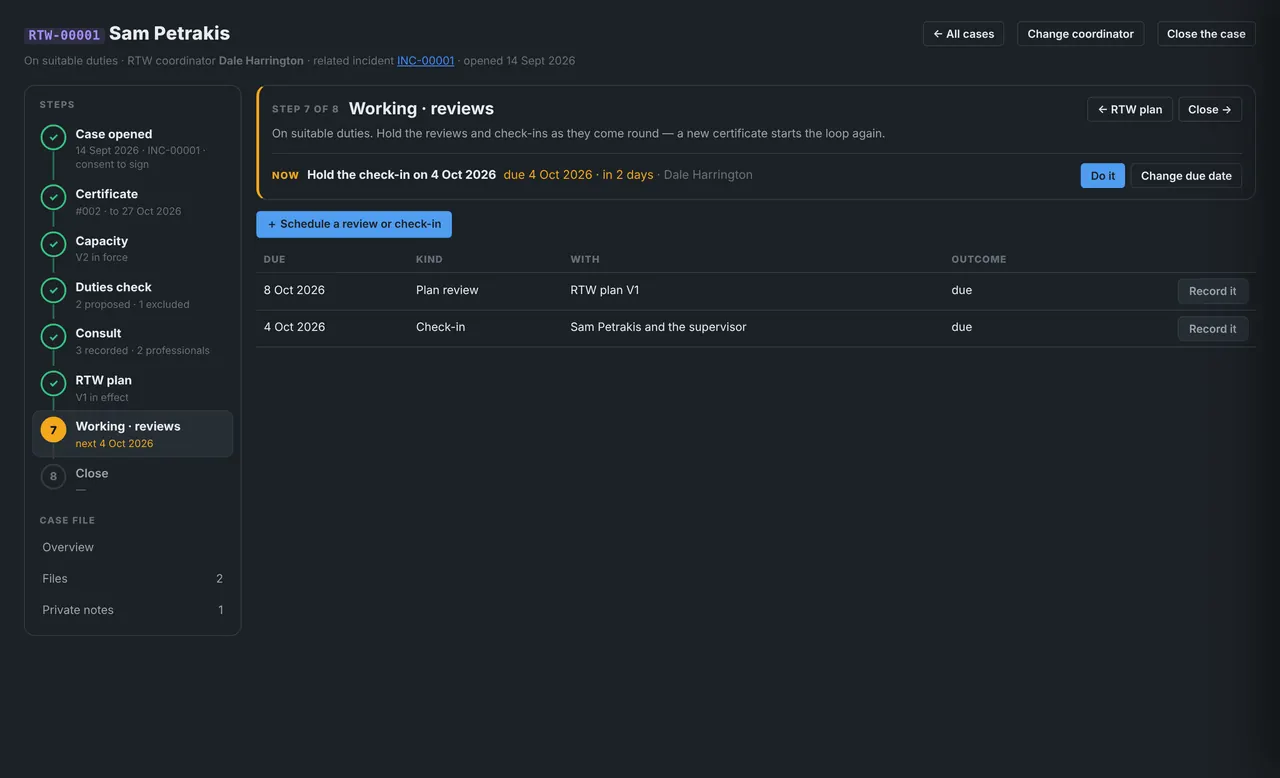Viewport: 1280px width, 778px height.
Task: Click the 'next 4 Oct 2026' sidebar text
Action: [114, 444]
